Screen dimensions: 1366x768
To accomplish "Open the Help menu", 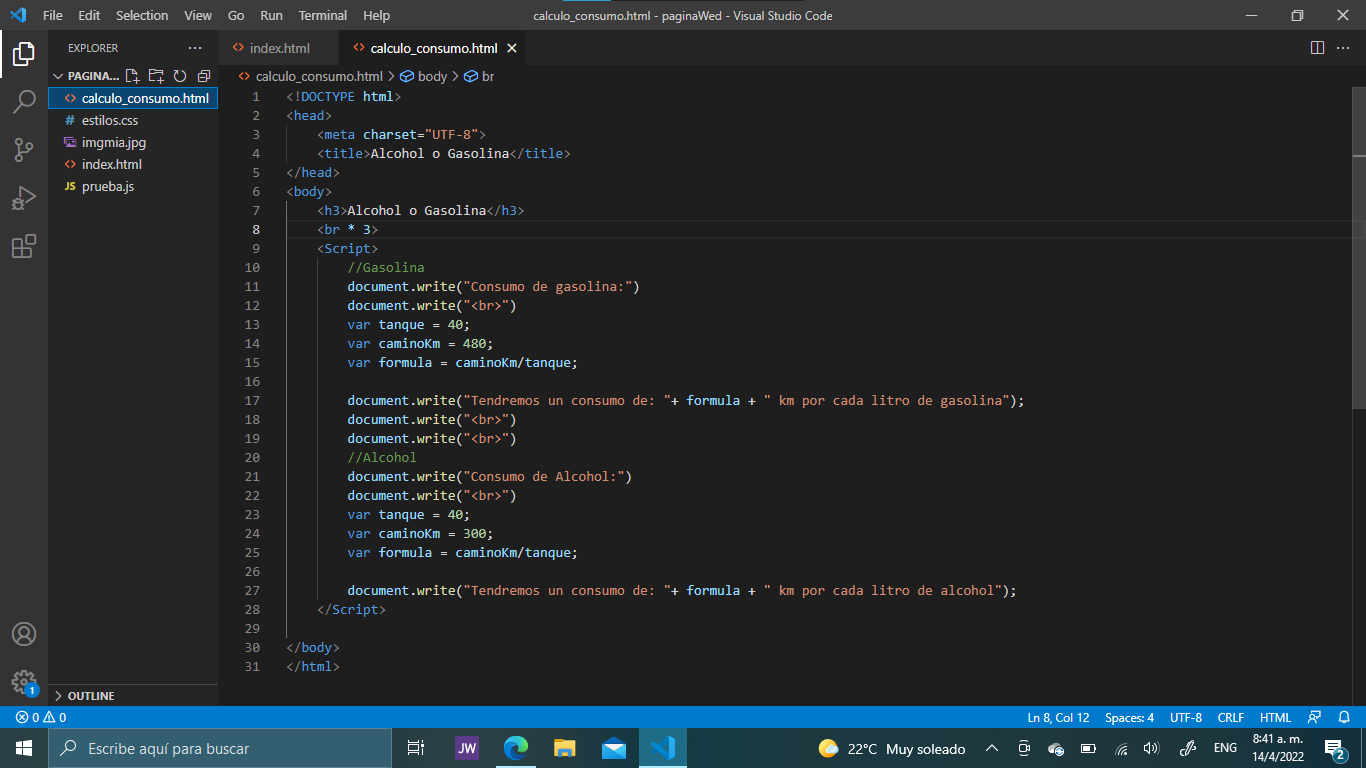I will (377, 15).
